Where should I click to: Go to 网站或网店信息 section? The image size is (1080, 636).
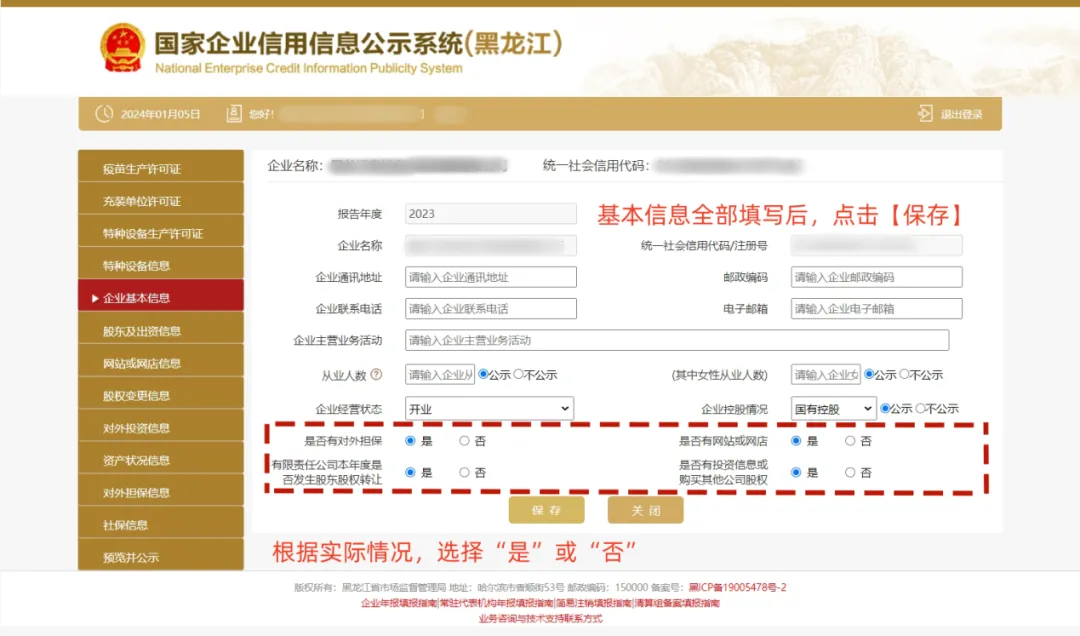161,363
